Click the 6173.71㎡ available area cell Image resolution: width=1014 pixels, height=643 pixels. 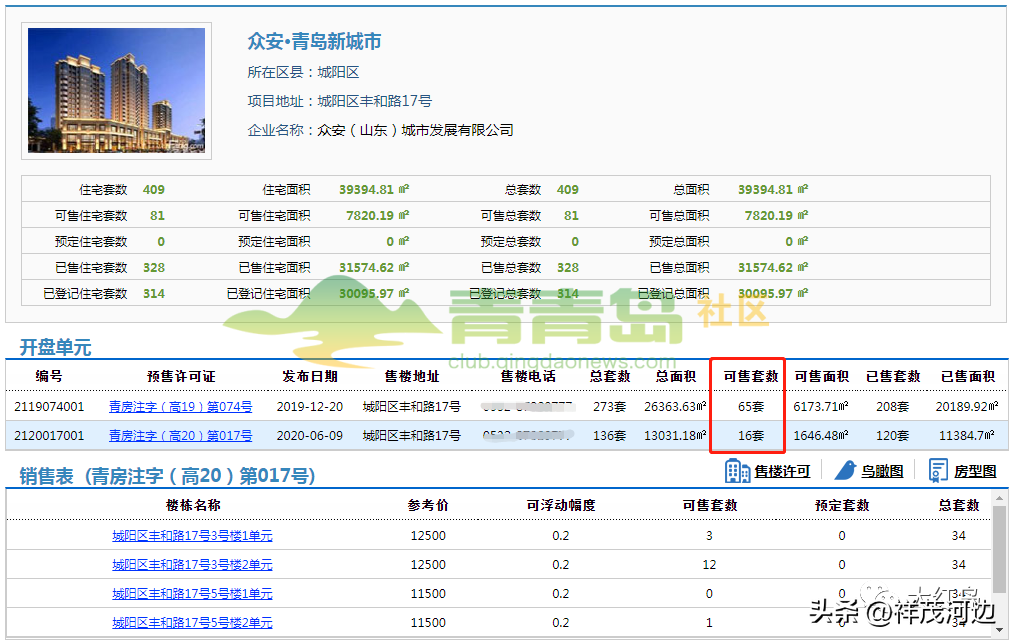[x=821, y=407]
